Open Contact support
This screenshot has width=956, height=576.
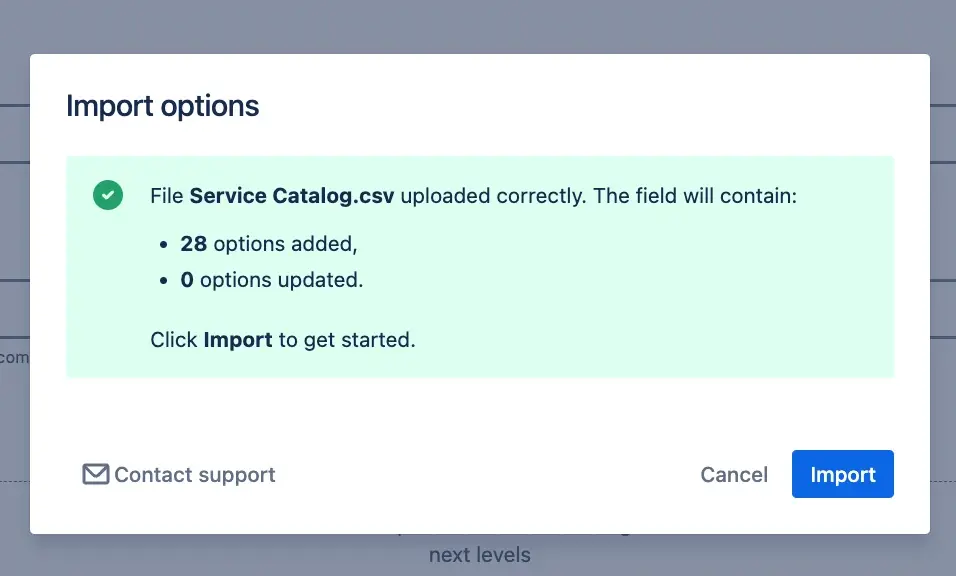pyautogui.click(x=194, y=474)
